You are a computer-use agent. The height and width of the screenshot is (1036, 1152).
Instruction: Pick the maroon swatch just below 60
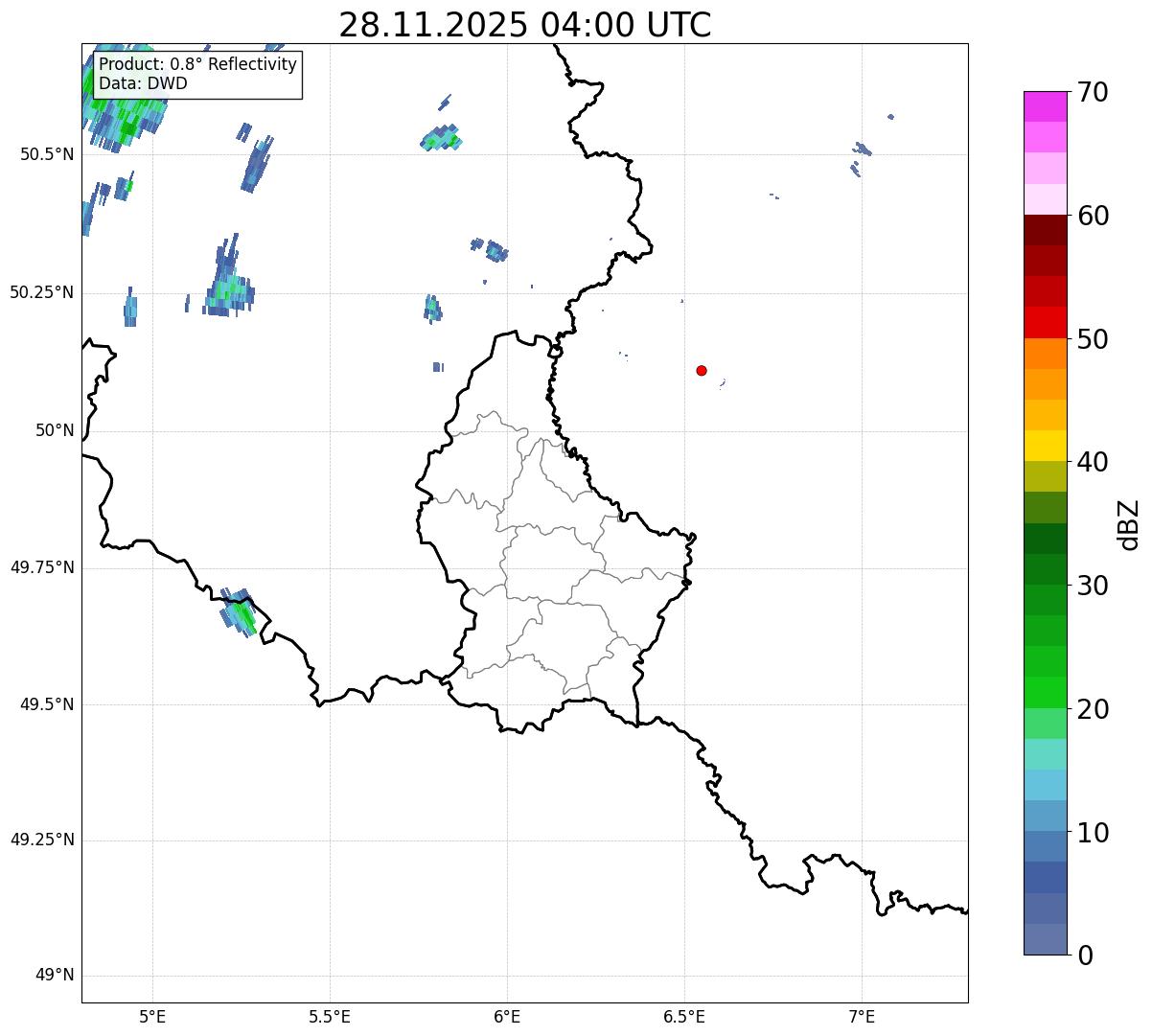[1046, 230]
